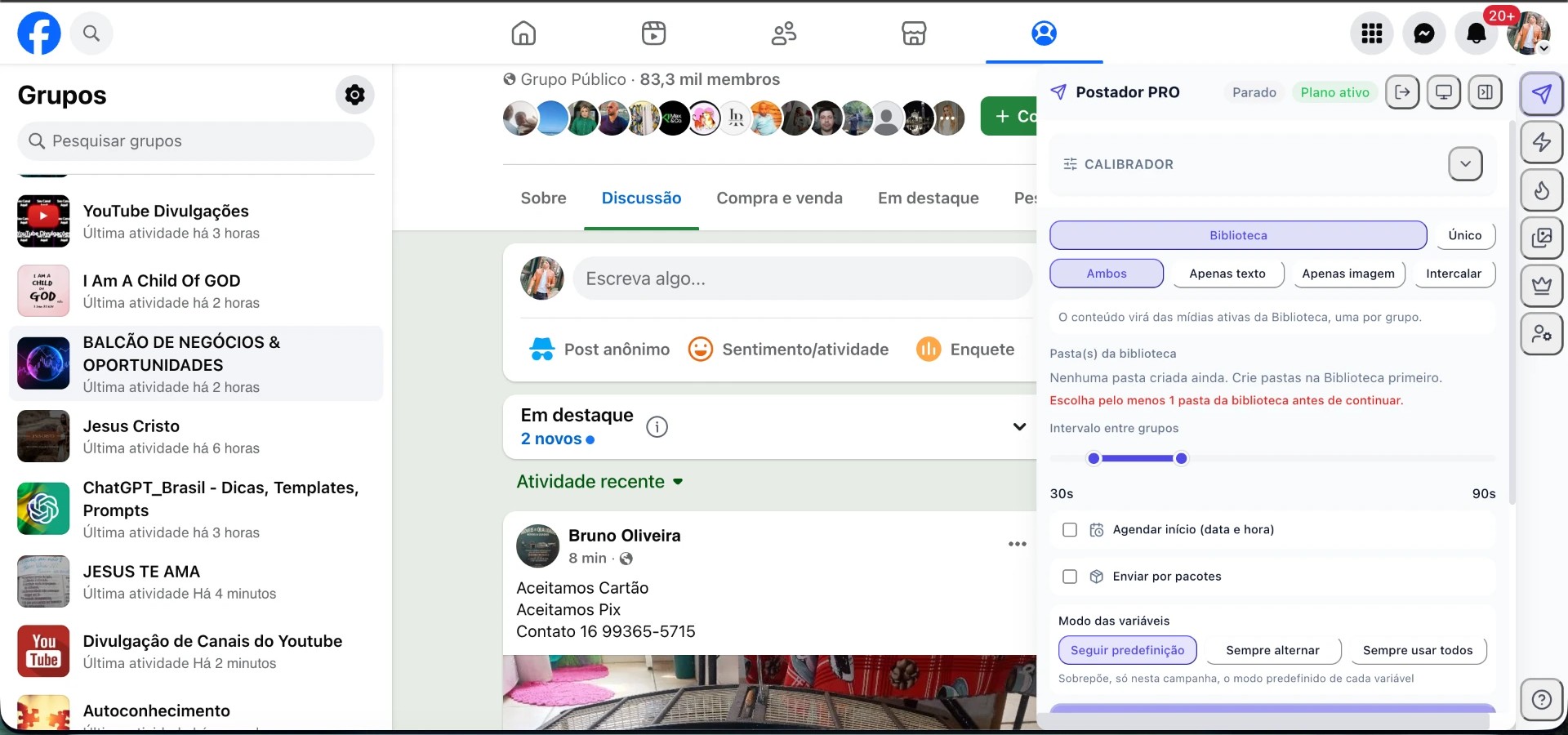Select the flame tool in sidebar

(x=1542, y=190)
